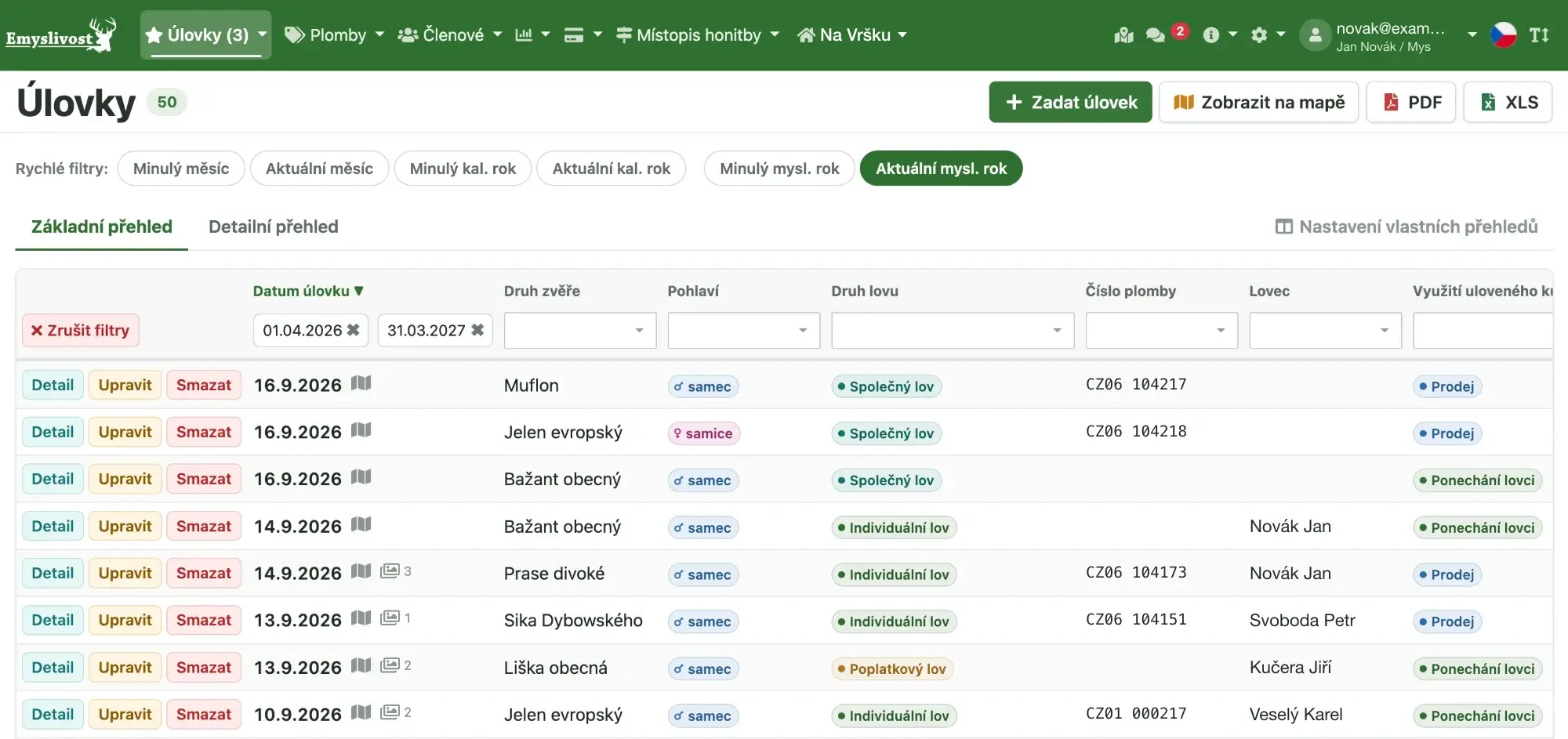Open the Emyslivost logo home link
Screen dimensions: 1568x739
[61, 35]
